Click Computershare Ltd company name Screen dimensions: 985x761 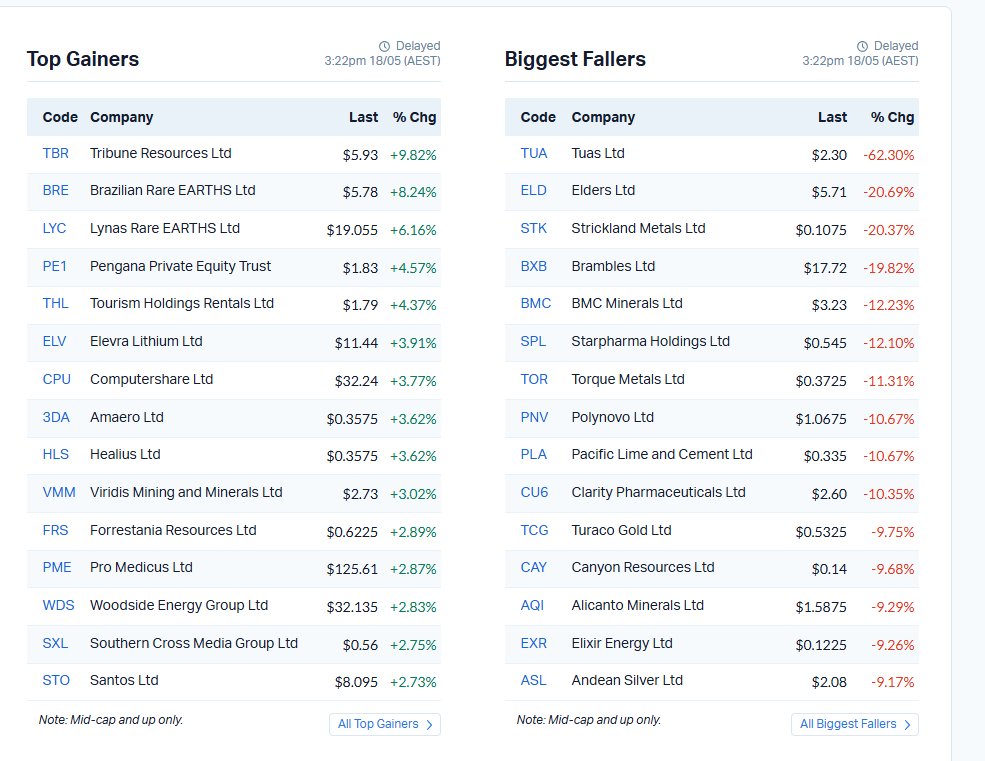point(151,380)
